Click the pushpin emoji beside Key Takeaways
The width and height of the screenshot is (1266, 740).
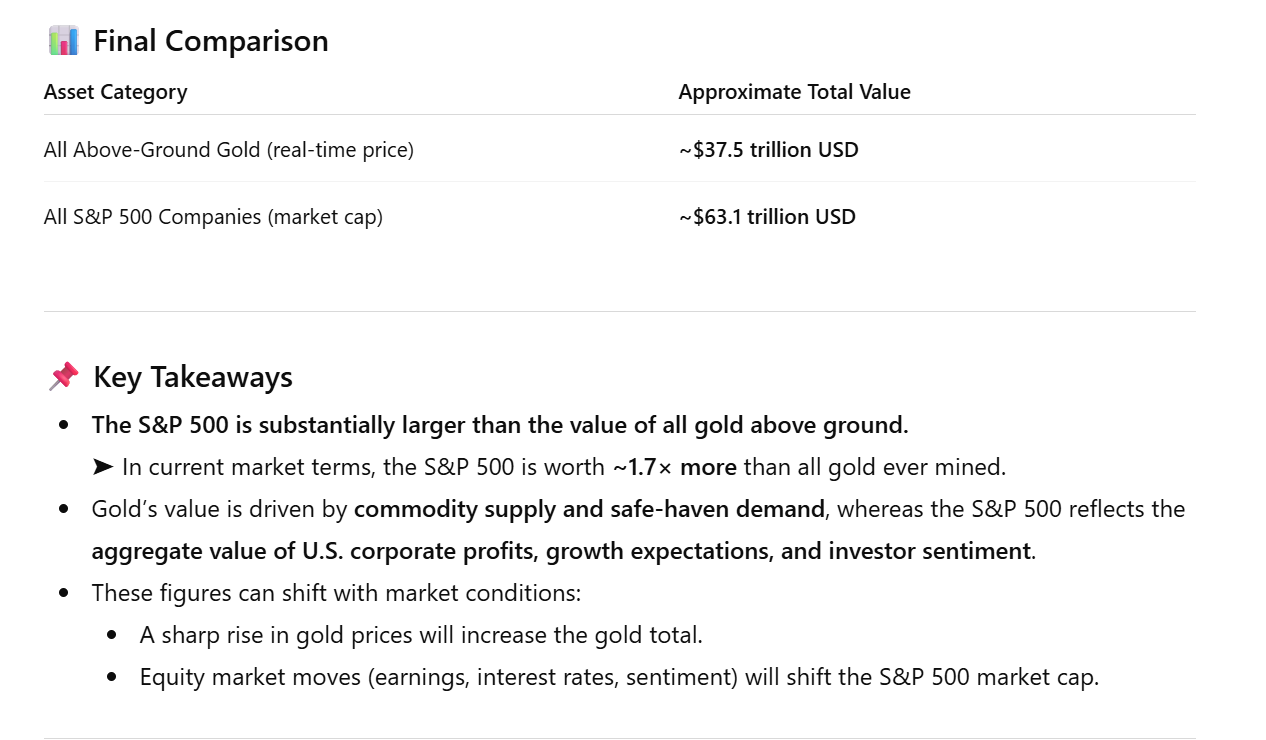tap(63, 377)
